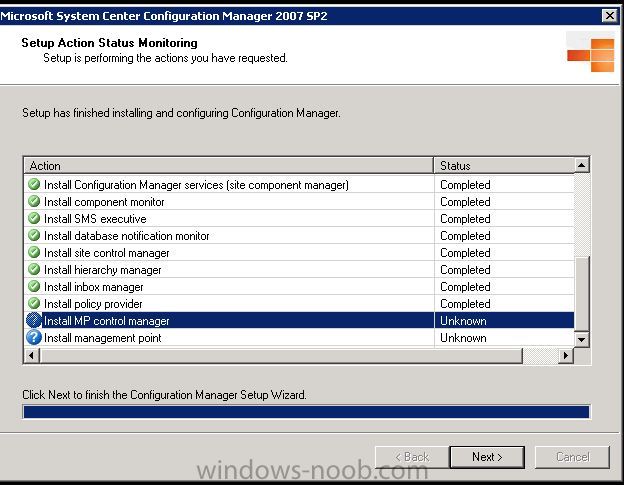The height and width of the screenshot is (485, 624).
Task: Click blue question icon beside Install management point
Action: point(34,337)
